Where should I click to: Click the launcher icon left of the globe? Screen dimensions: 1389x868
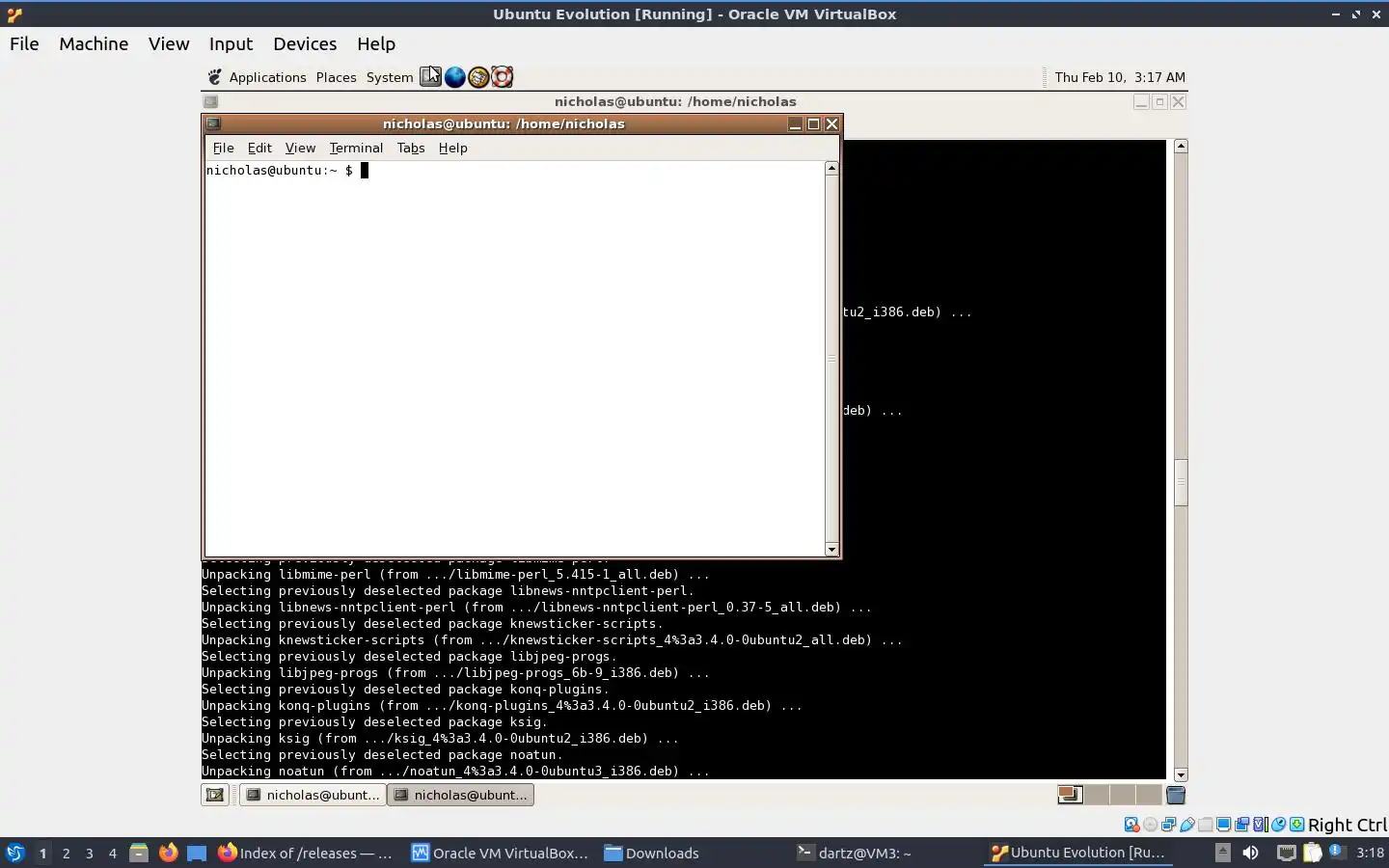pos(430,77)
